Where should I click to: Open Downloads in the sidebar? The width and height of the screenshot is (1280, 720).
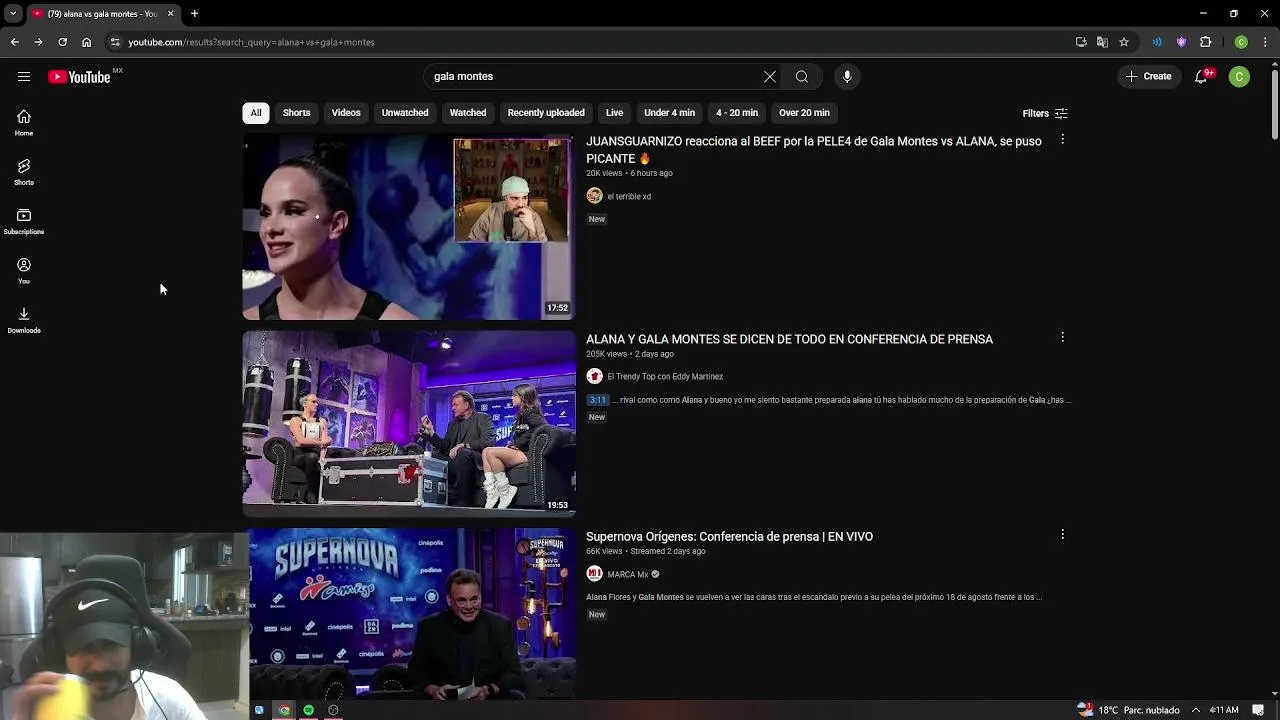[24, 320]
